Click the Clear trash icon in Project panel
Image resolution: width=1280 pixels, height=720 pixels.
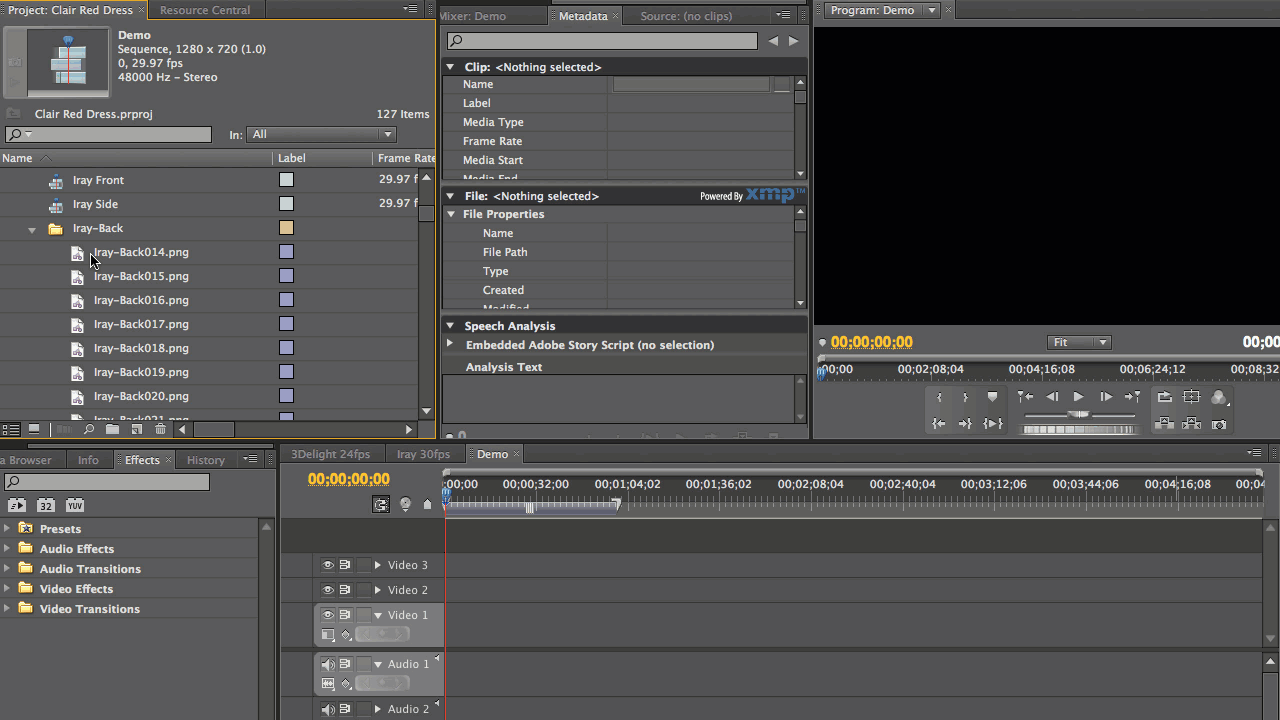[160, 429]
